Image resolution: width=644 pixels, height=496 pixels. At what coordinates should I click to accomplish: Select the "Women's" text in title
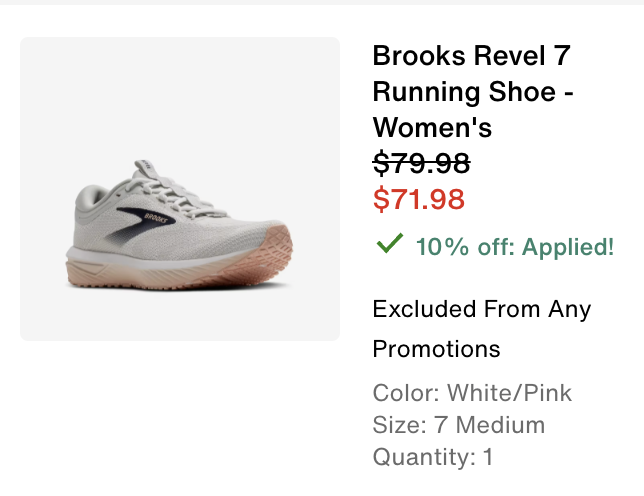pyautogui.click(x=432, y=128)
